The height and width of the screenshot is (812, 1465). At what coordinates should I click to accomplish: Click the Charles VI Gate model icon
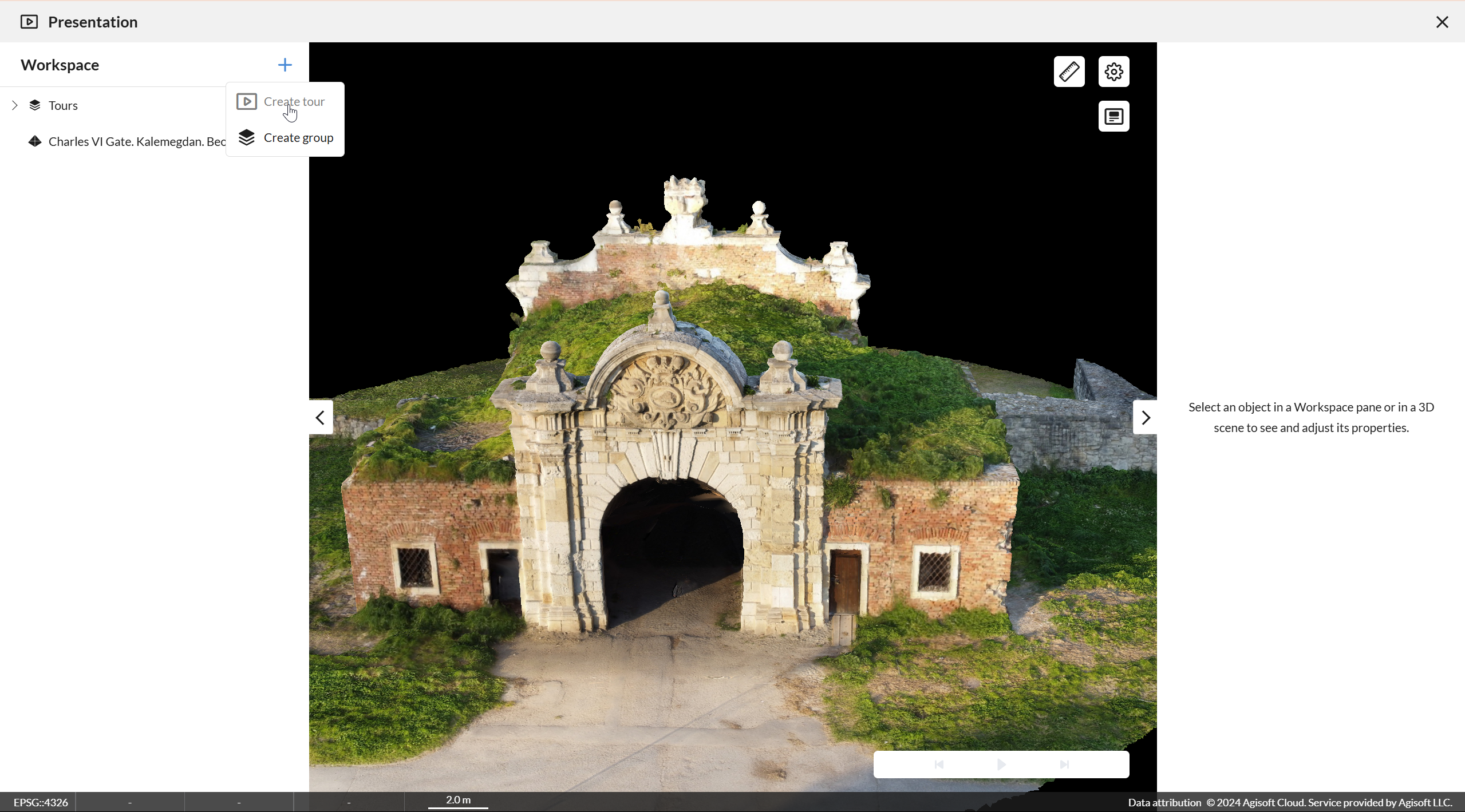[35, 141]
